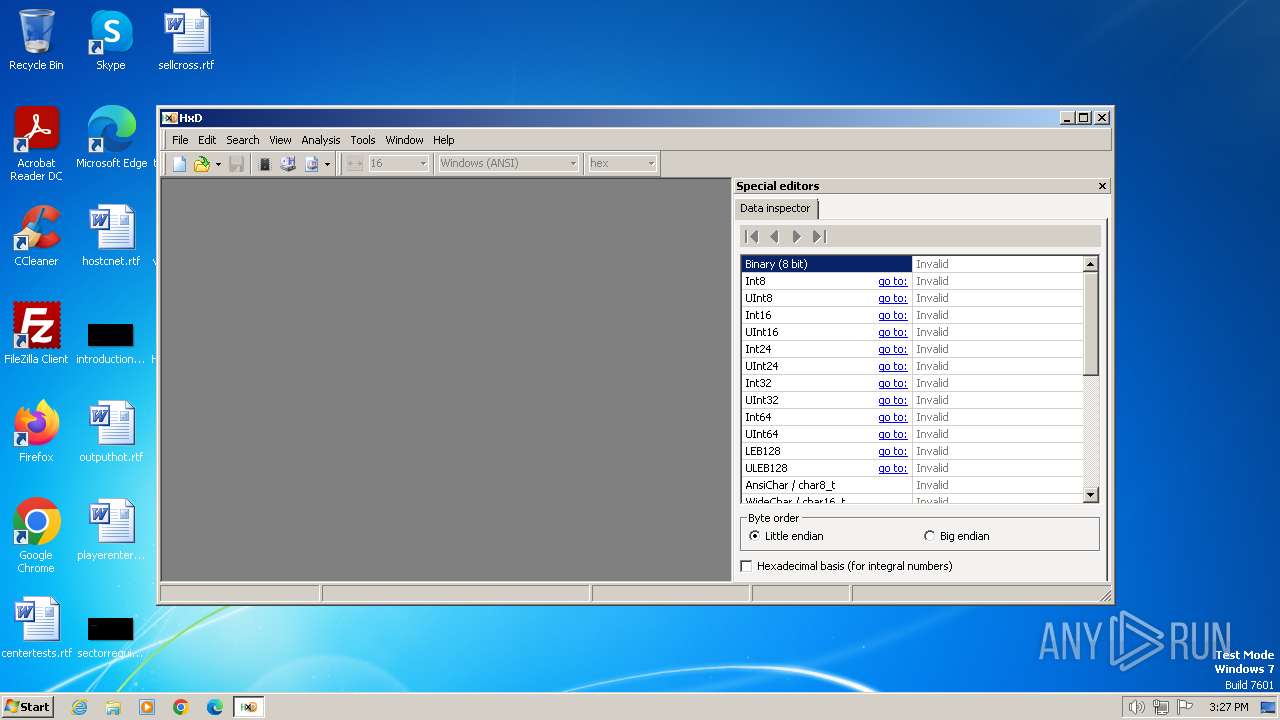Select the Binary (8 bit) row
1280x720 pixels.
(x=912, y=264)
